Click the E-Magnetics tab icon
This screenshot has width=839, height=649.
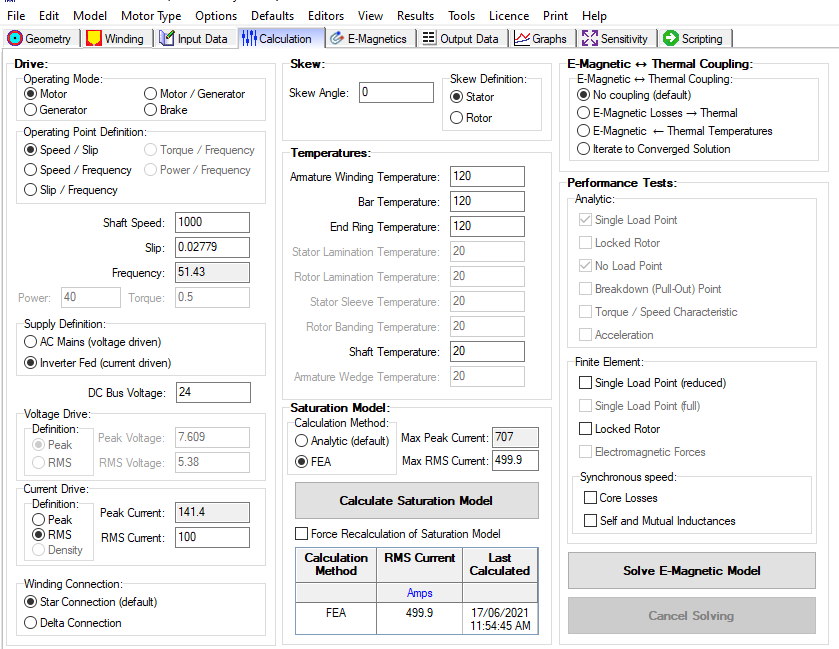click(337, 39)
